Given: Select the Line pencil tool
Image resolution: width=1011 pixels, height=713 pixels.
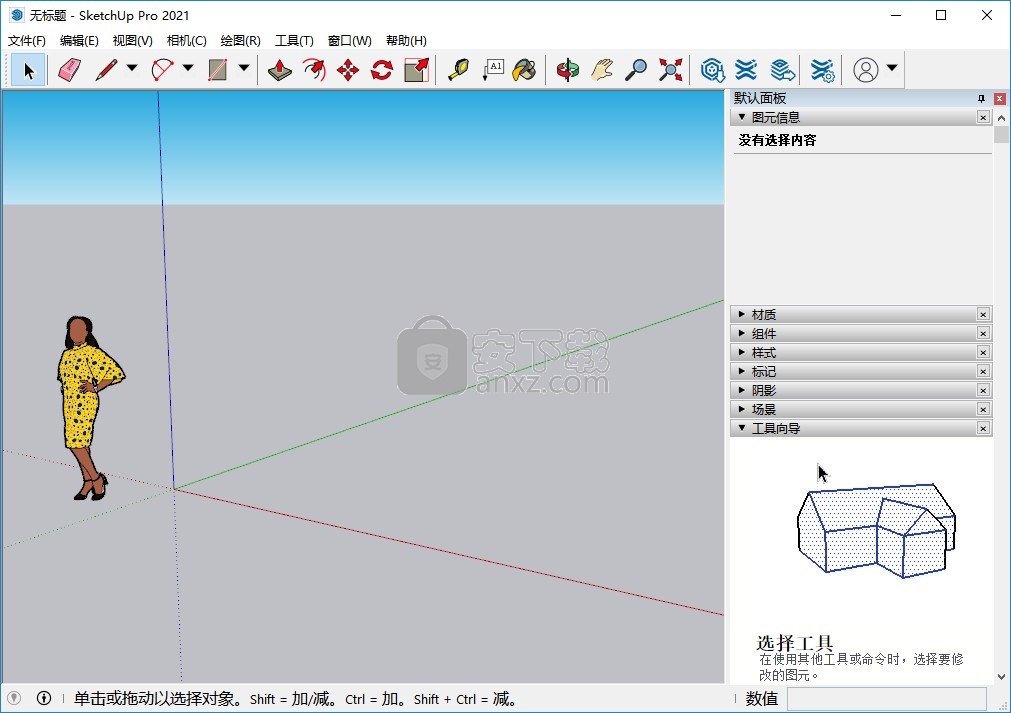Looking at the screenshot, I should pyautogui.click(x=106, y=70).
